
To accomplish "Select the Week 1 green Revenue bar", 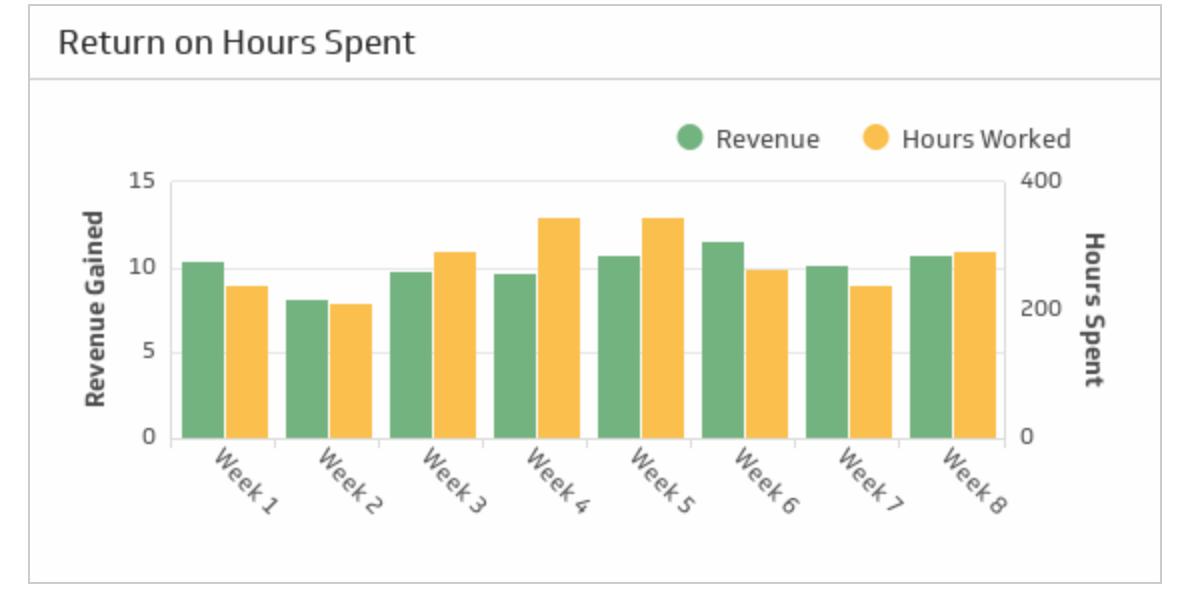I will coord(203,350).
